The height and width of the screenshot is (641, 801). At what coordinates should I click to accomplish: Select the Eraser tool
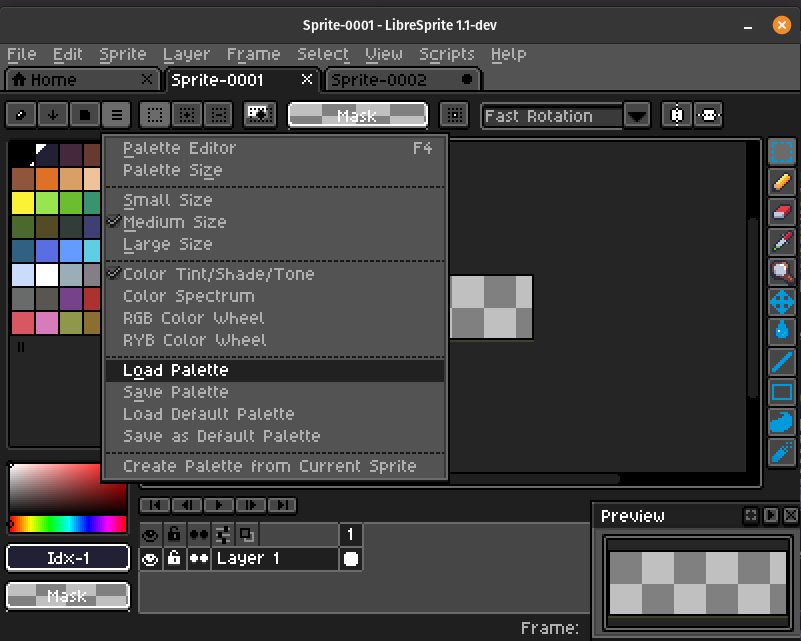coord(782,212)
